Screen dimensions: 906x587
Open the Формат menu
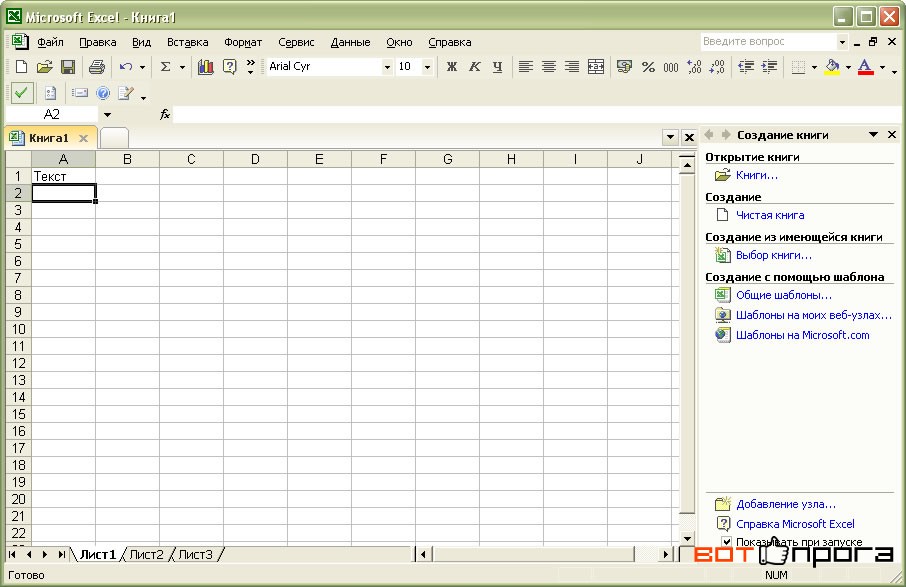[x=243, y=42]
